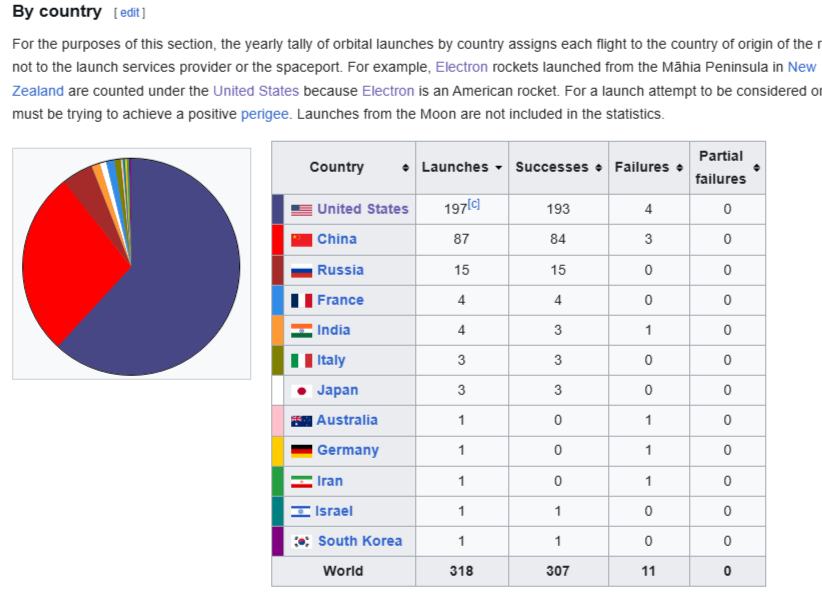The height and width of the screenshot is (609, 822).
Task: Click the purple South Korea color swatch
Action: [x=278, y=541]
